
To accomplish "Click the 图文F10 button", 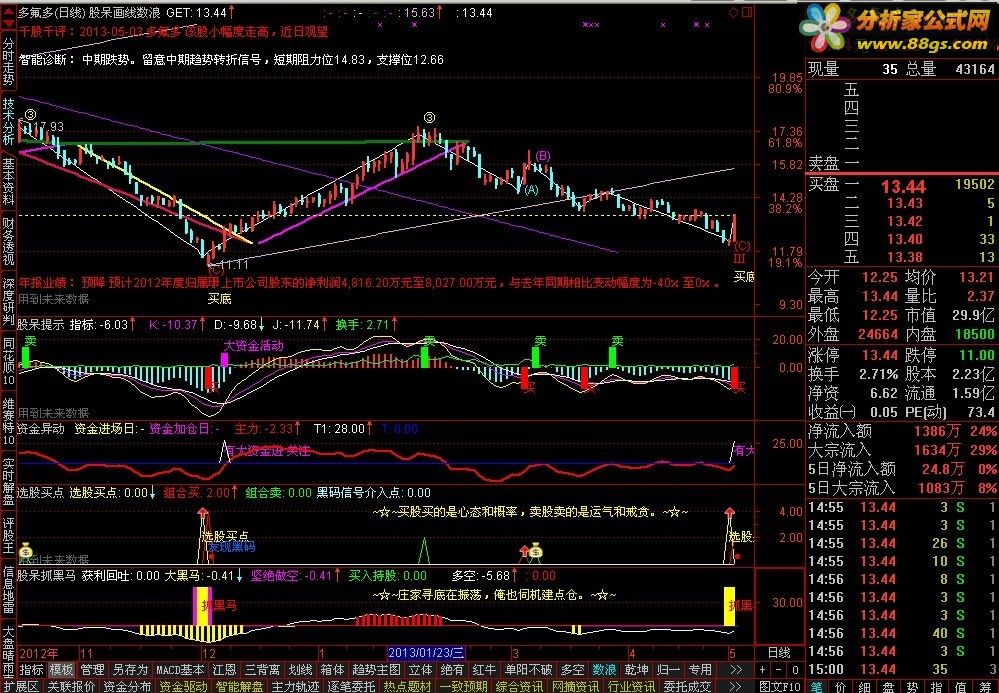I will coord(779,686).
